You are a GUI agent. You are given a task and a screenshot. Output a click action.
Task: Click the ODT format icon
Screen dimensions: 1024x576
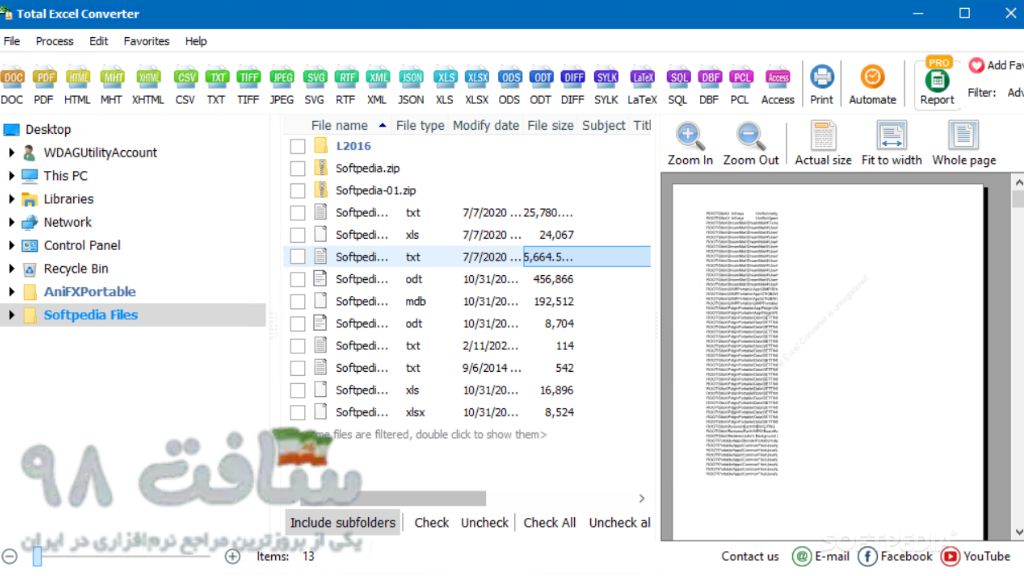coord(541,86)
